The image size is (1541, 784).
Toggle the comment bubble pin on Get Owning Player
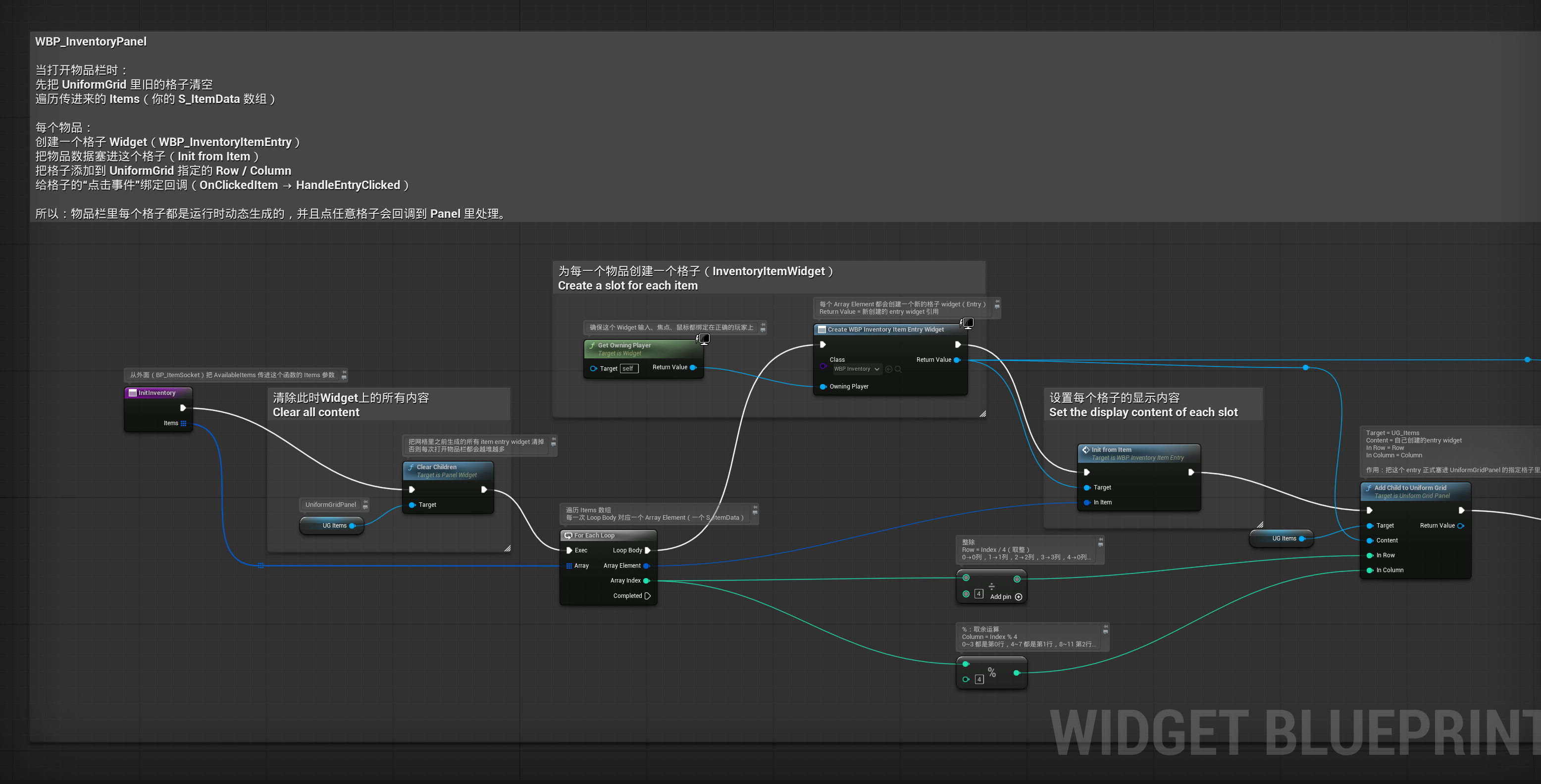[763, 325]
